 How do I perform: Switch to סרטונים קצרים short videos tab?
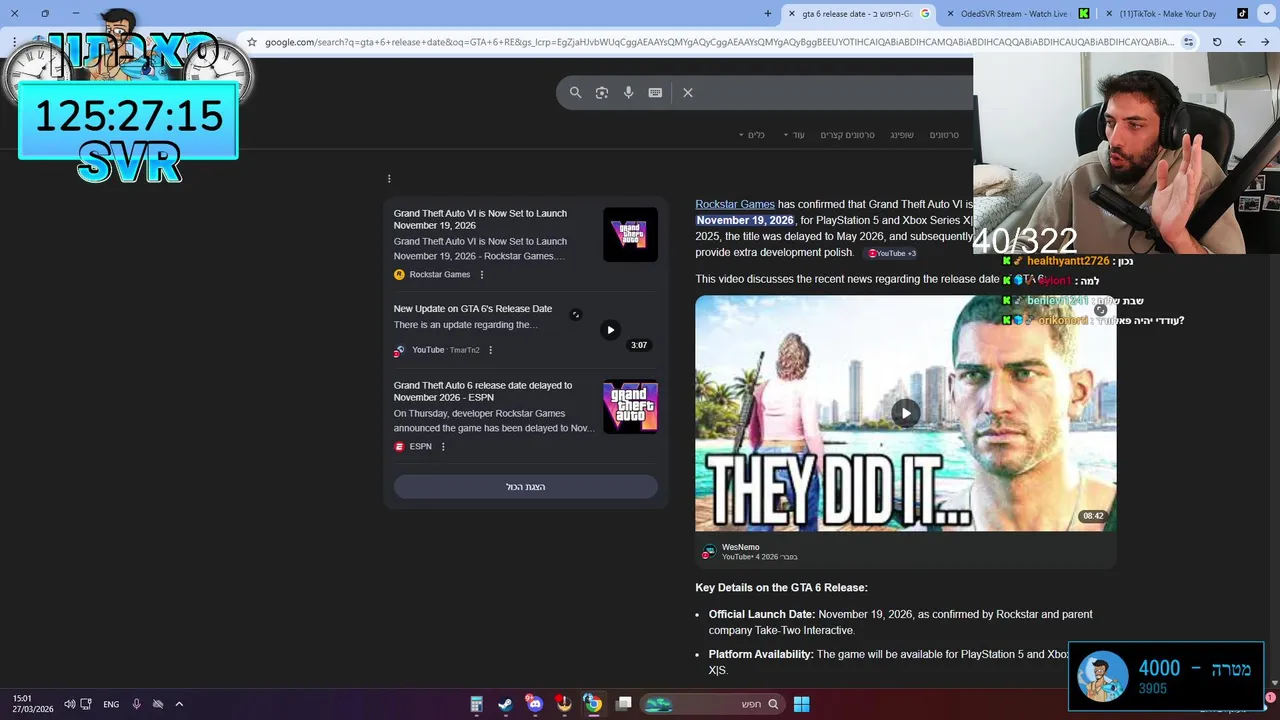pos(847,135)
